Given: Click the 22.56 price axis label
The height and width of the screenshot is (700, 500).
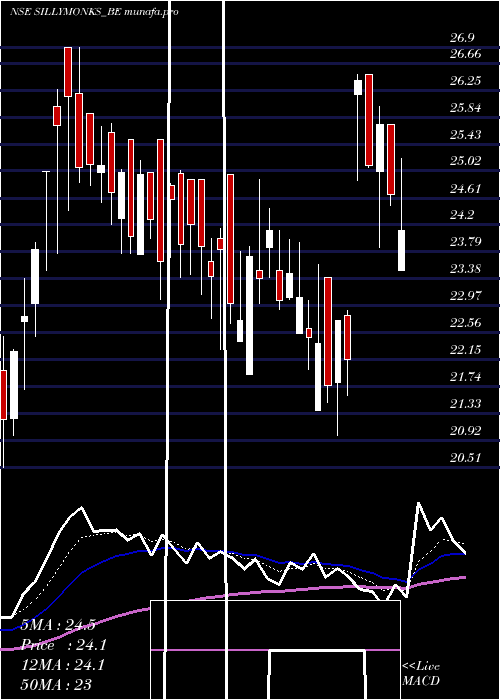Looking at the screenshot, I should pos(465,323).
